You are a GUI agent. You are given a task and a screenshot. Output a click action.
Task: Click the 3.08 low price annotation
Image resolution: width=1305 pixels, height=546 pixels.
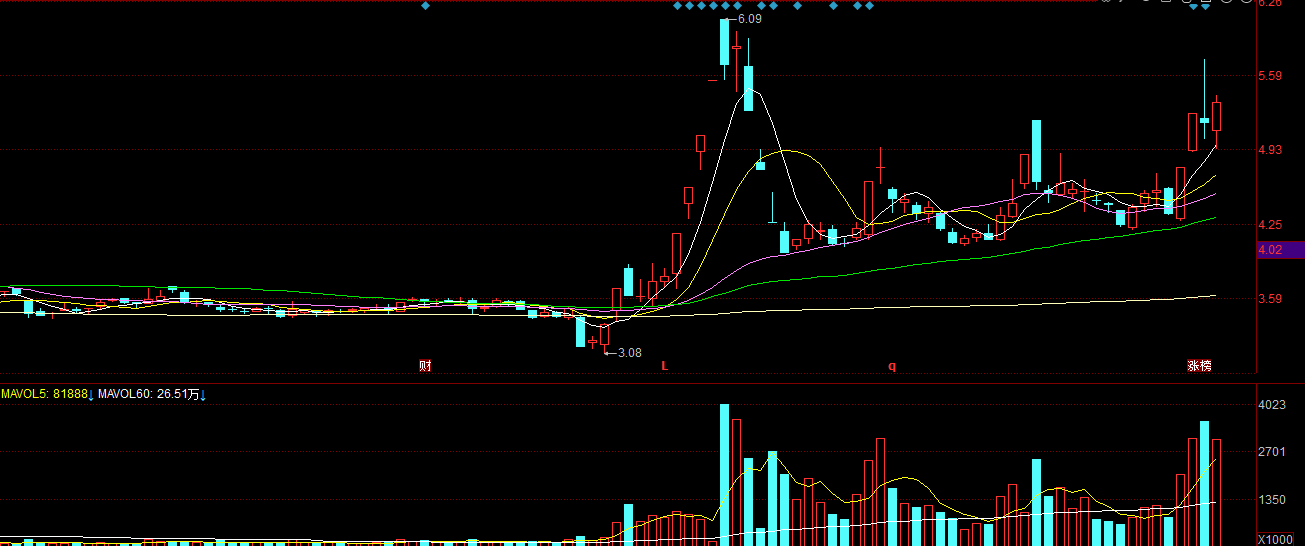coord(629,353)
